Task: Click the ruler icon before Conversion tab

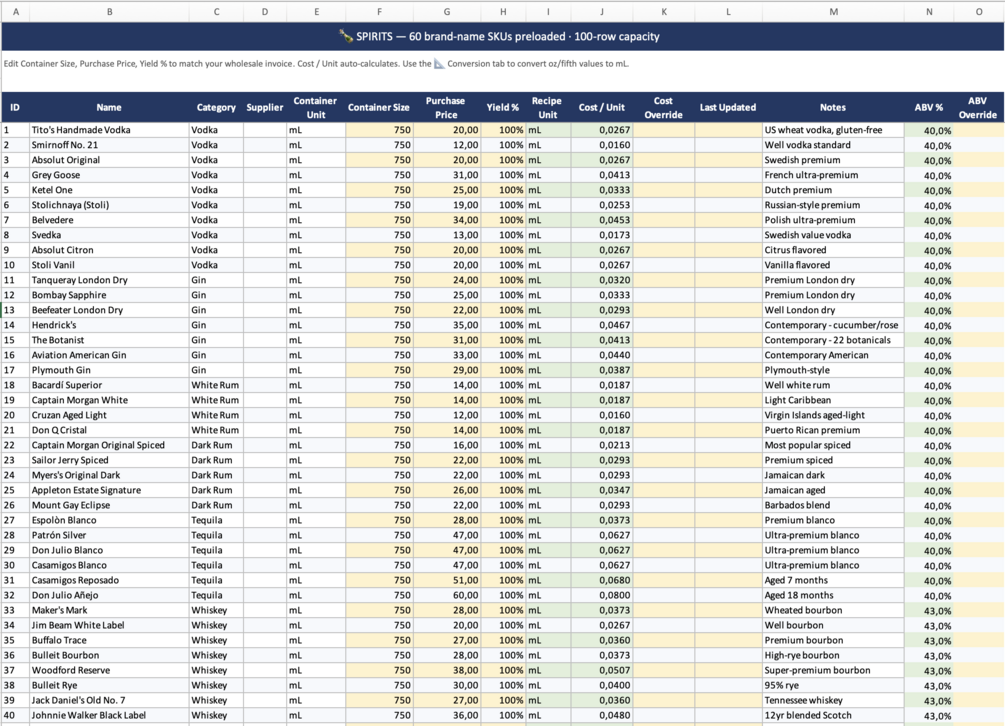Action: [439, 63]
